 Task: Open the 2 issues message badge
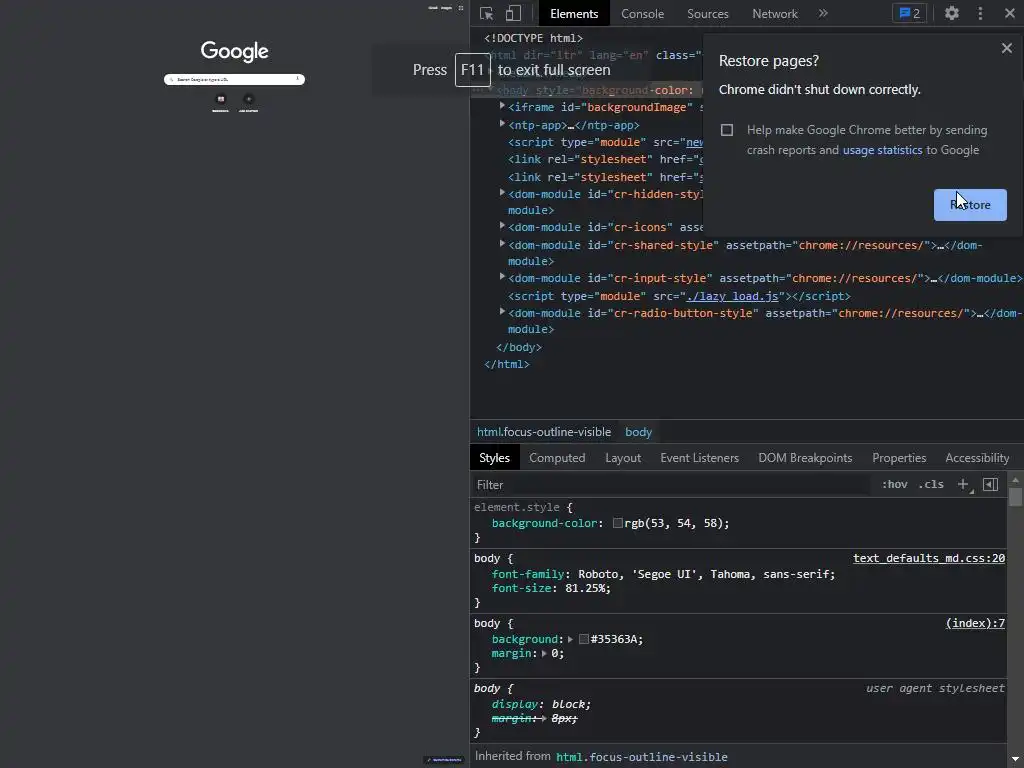click(x=910, y=13)
